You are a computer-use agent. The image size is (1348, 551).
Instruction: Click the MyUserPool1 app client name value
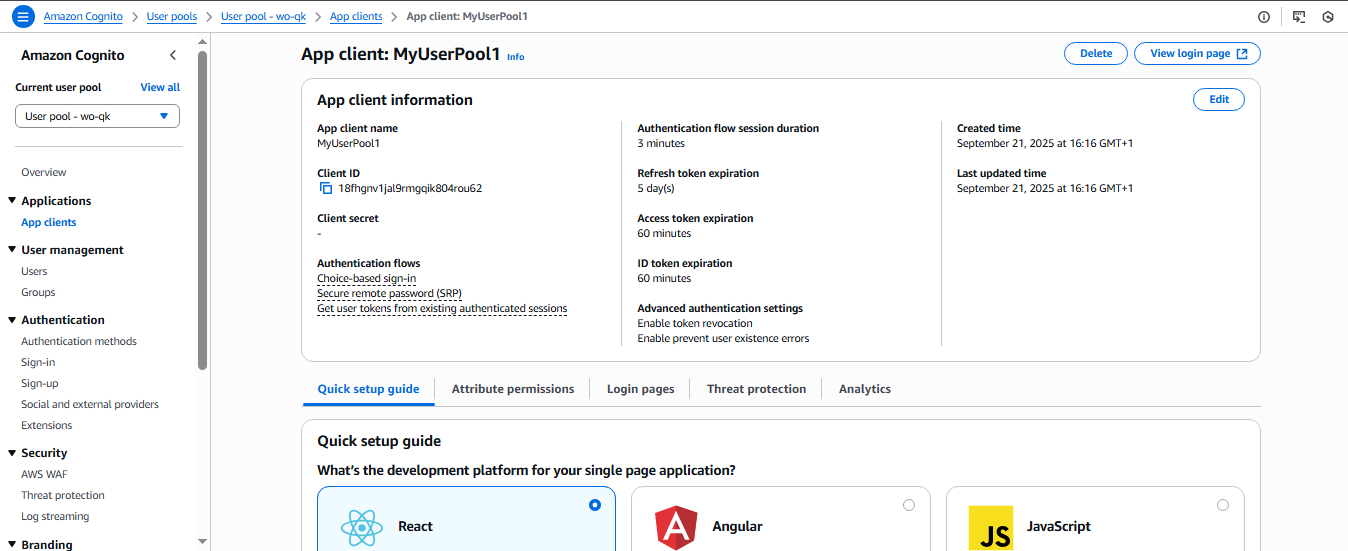pyautogui.click(x=348, y=144)
